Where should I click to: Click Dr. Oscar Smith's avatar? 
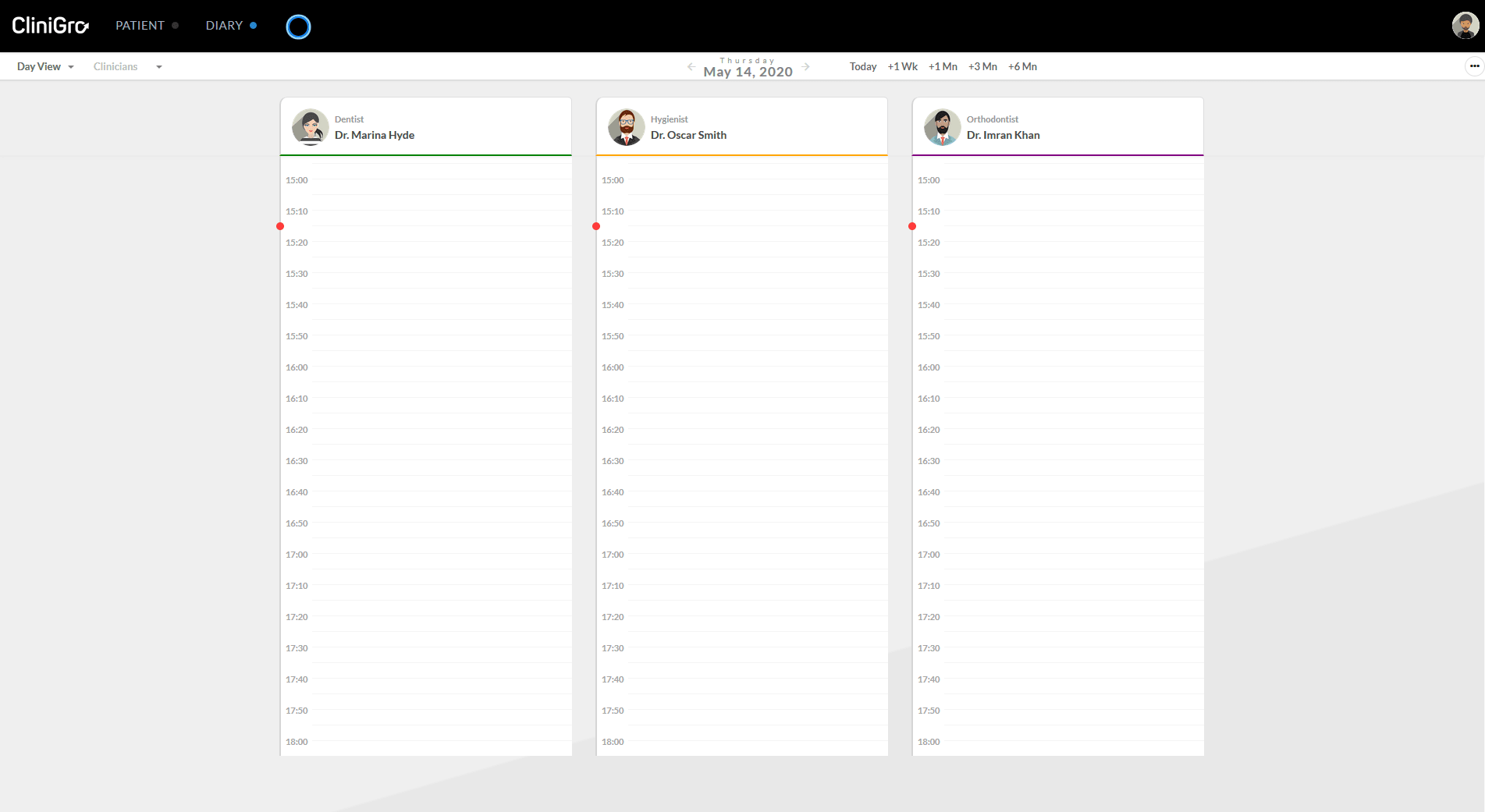tap(627, 127)
